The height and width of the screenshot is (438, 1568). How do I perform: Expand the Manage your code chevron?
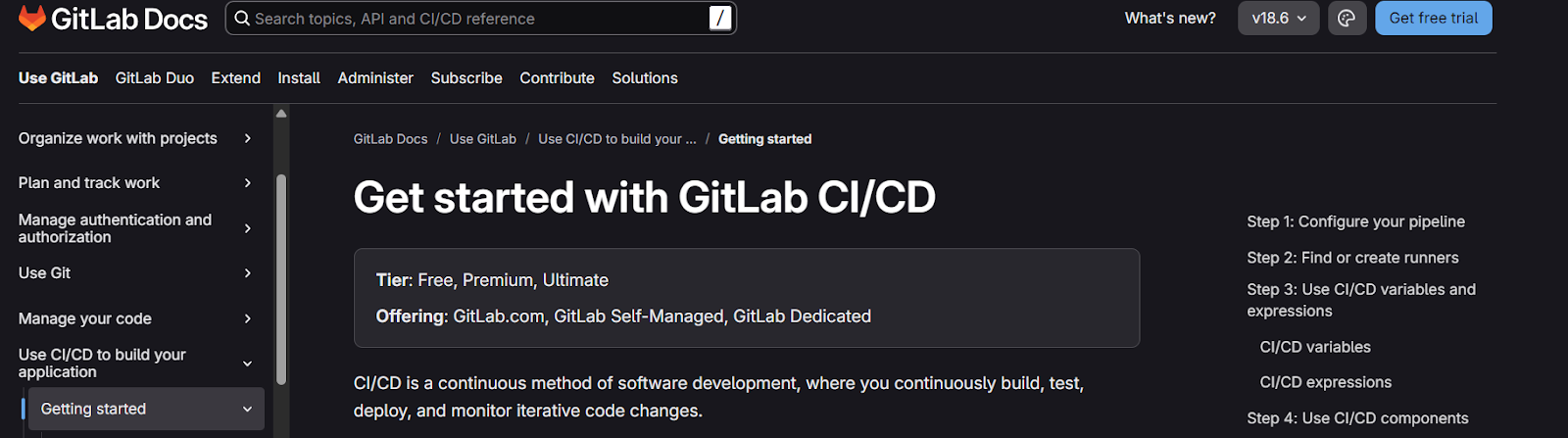[x=247, y=318]
